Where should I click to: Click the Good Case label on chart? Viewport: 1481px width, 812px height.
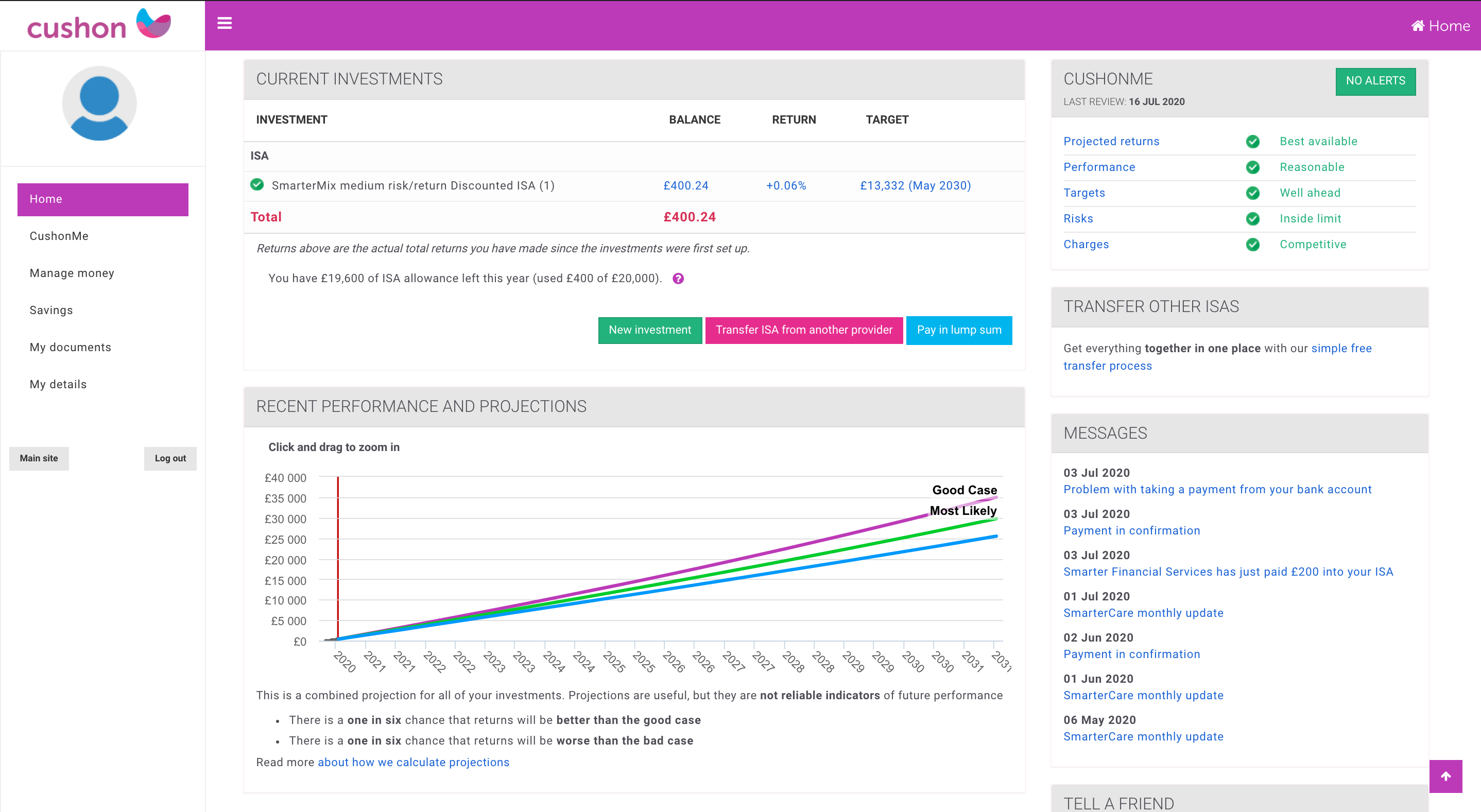click(x=964, y=490)
